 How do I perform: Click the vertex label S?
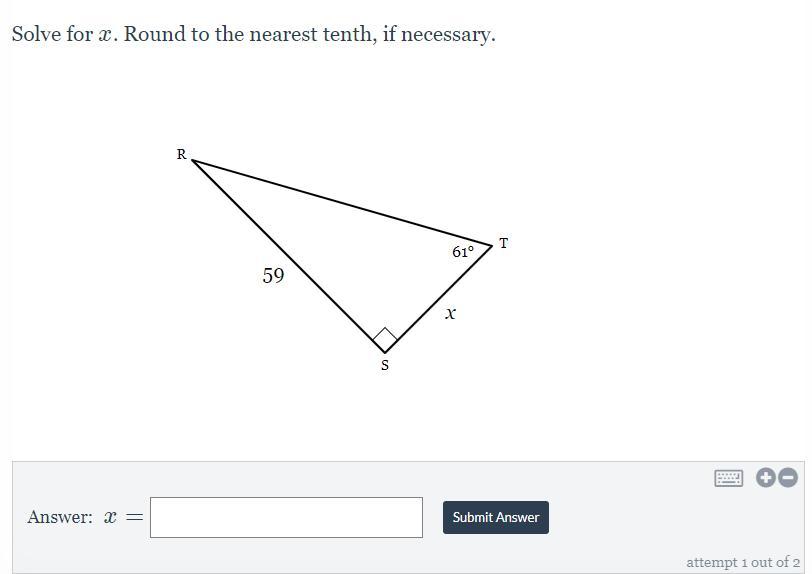385,365
